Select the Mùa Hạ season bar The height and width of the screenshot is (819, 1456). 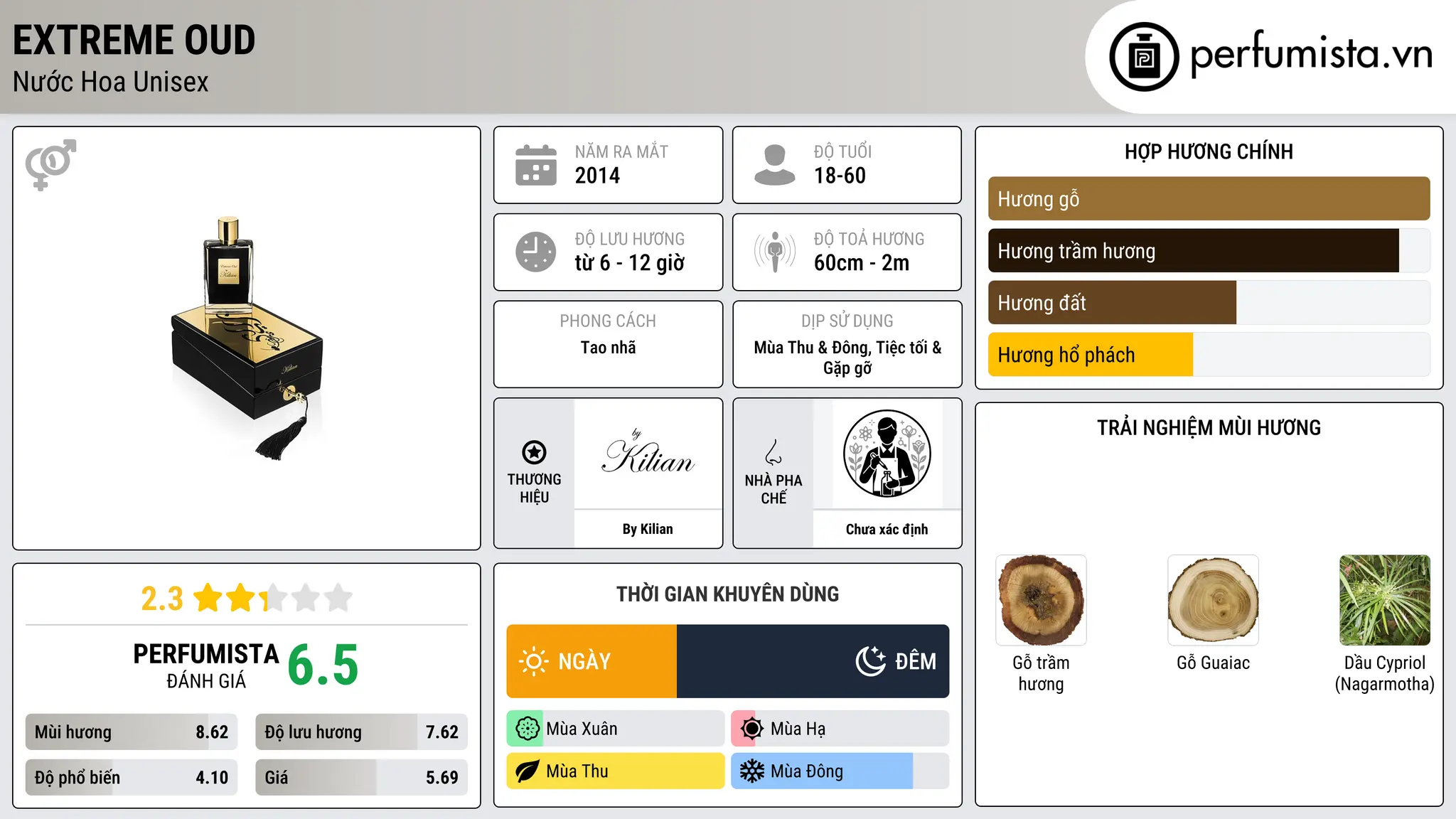point(840,729)
